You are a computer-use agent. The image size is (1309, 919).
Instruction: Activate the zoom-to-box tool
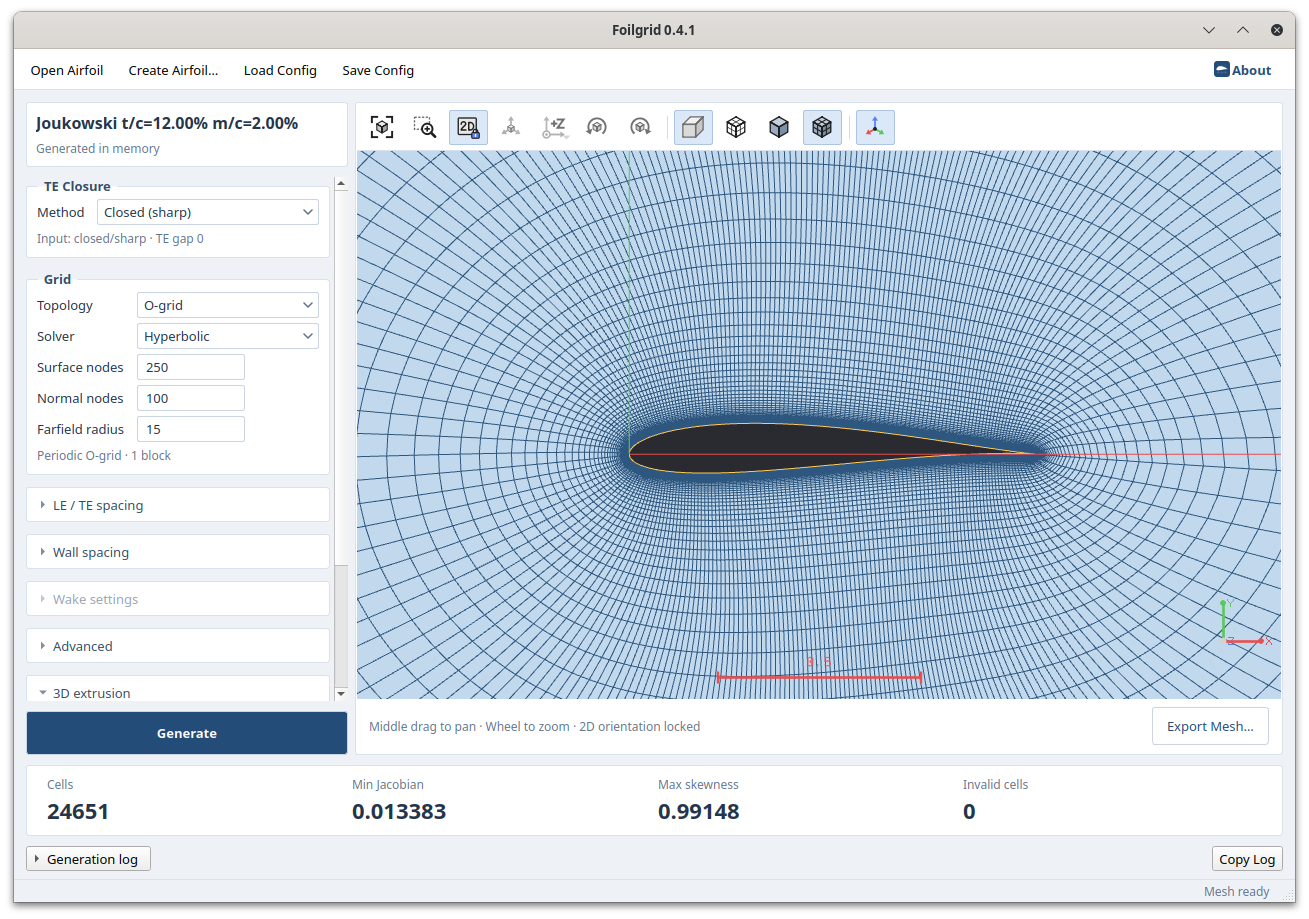pos(425,127)
